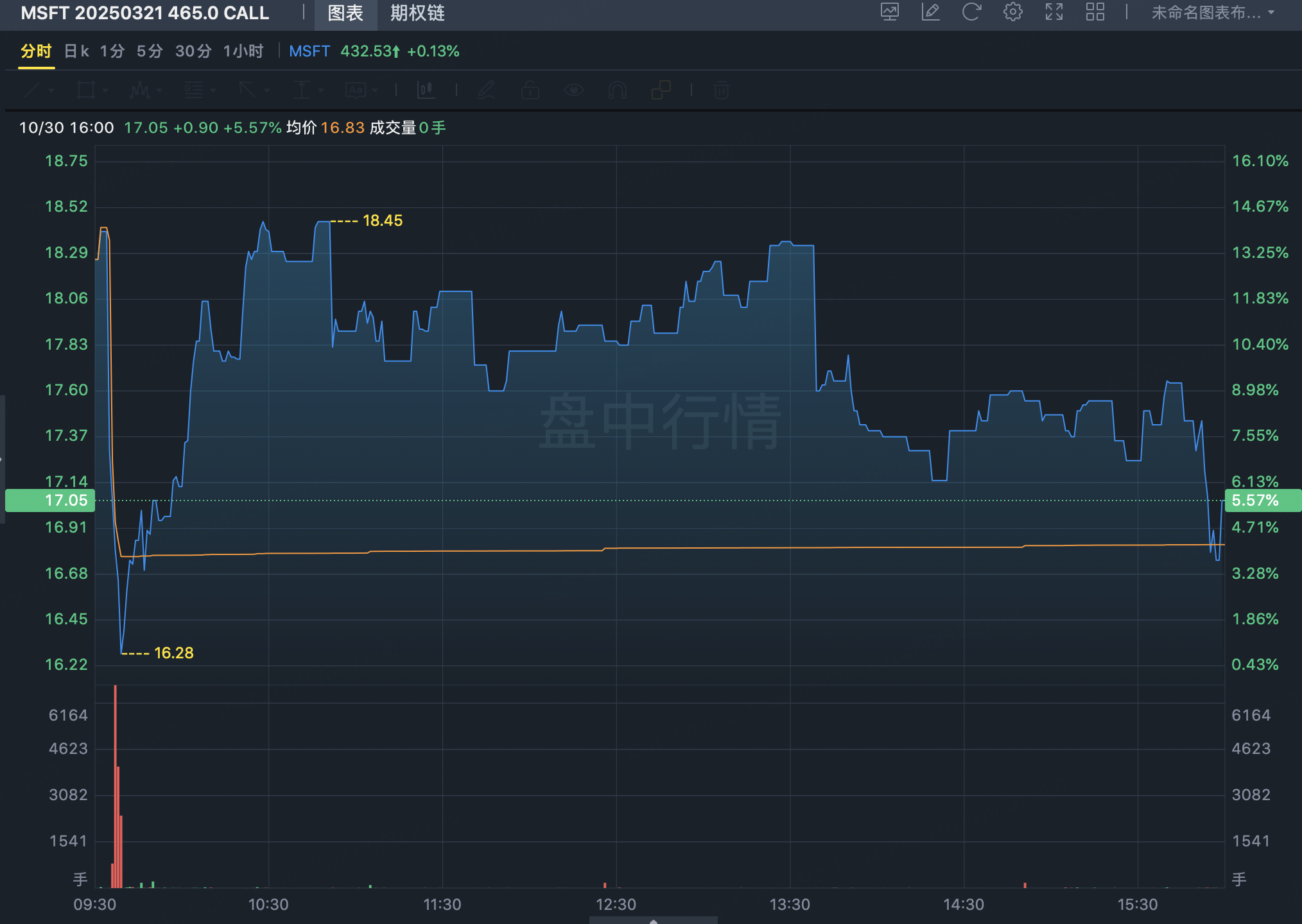Expand the line drawing tool dropdown arrow
Viewport: 1302px width, 924px height.
click(51, 90)
